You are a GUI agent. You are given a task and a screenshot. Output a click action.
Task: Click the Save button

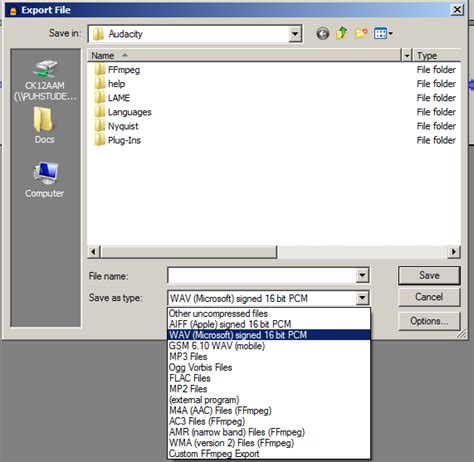click(x=429, y=275)
